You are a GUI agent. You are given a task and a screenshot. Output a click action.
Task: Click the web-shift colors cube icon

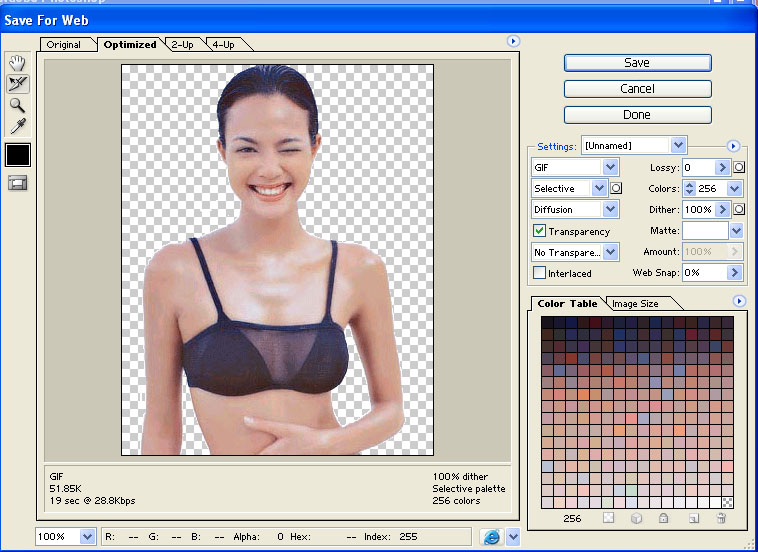(637, 518)
